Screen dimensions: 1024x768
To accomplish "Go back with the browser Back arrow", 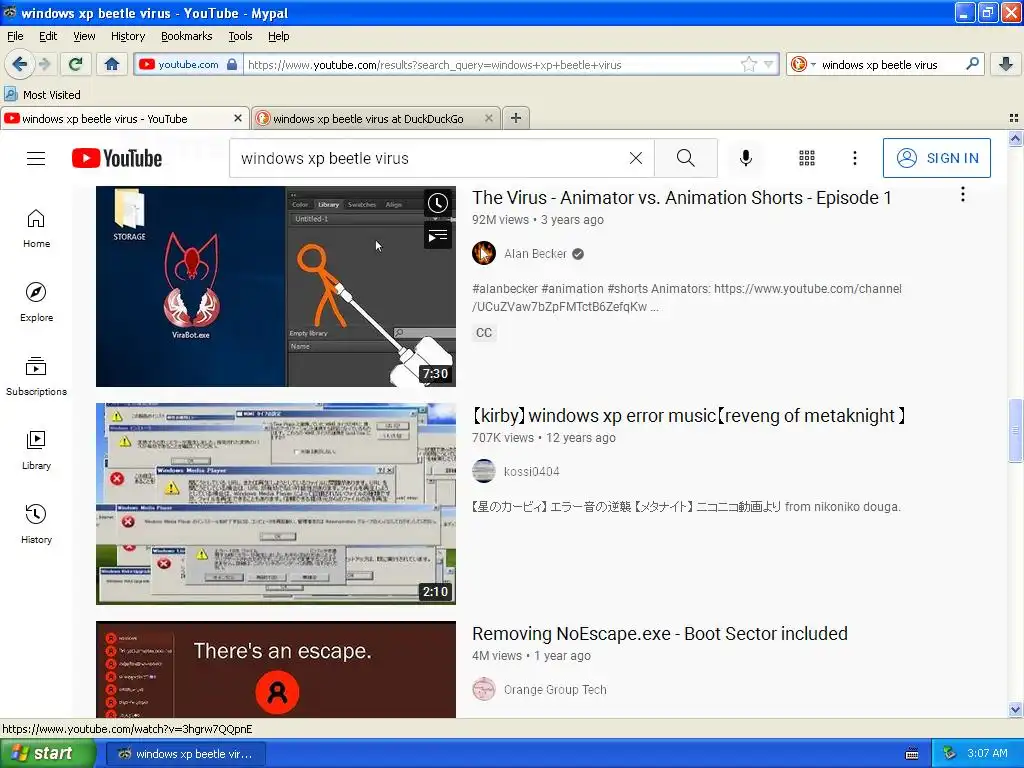I will click(20, 64).
